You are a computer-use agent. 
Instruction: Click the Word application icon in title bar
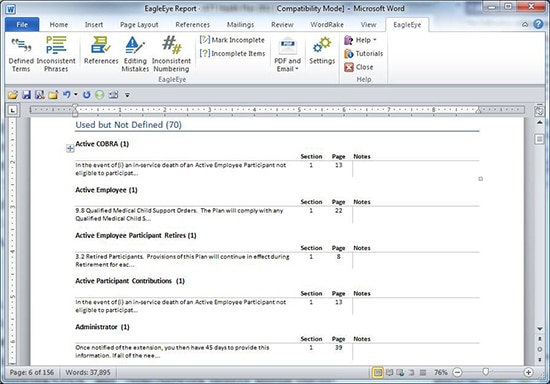click(11, 9)
